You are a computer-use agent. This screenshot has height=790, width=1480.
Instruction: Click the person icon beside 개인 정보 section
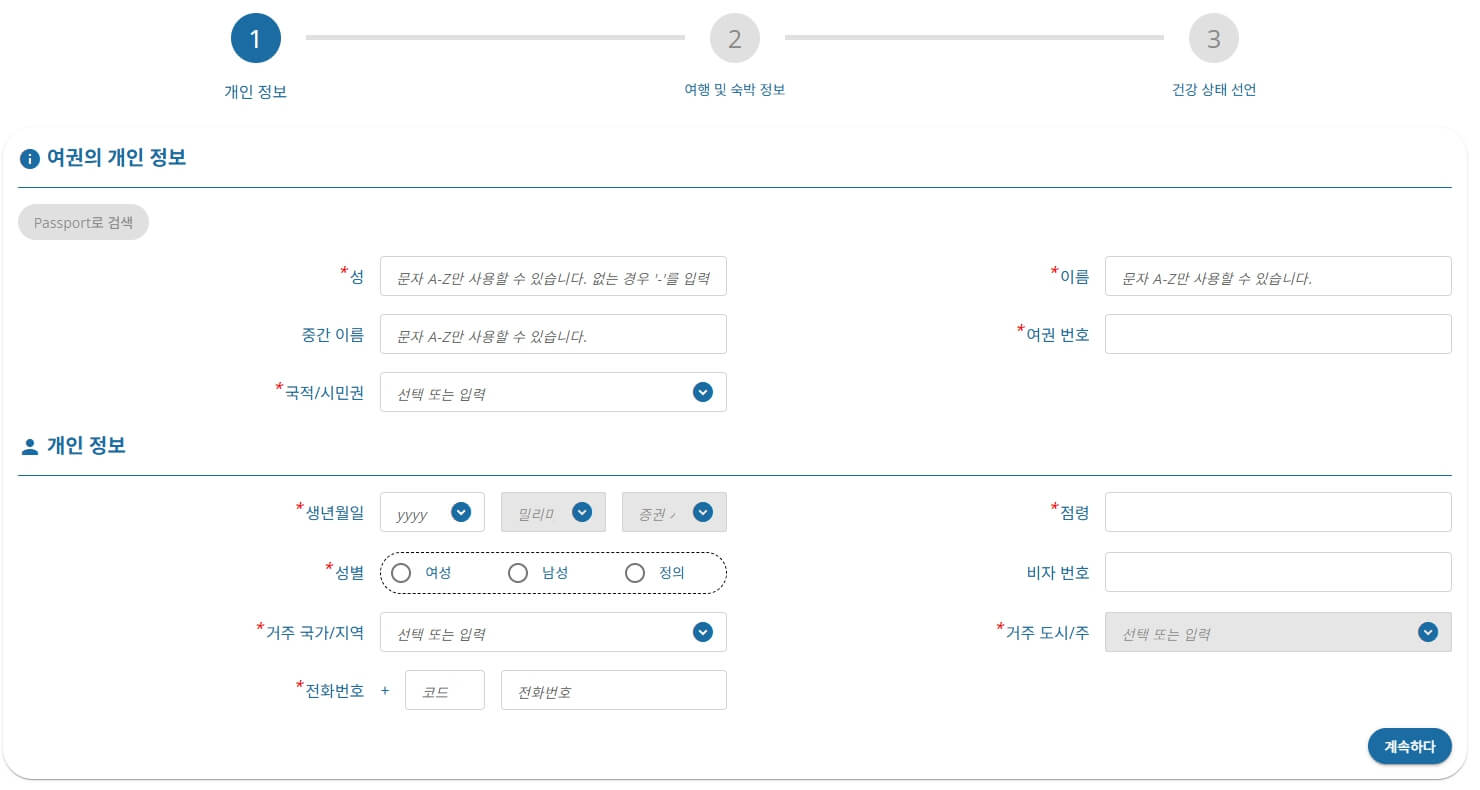click(x=28, y=445)
